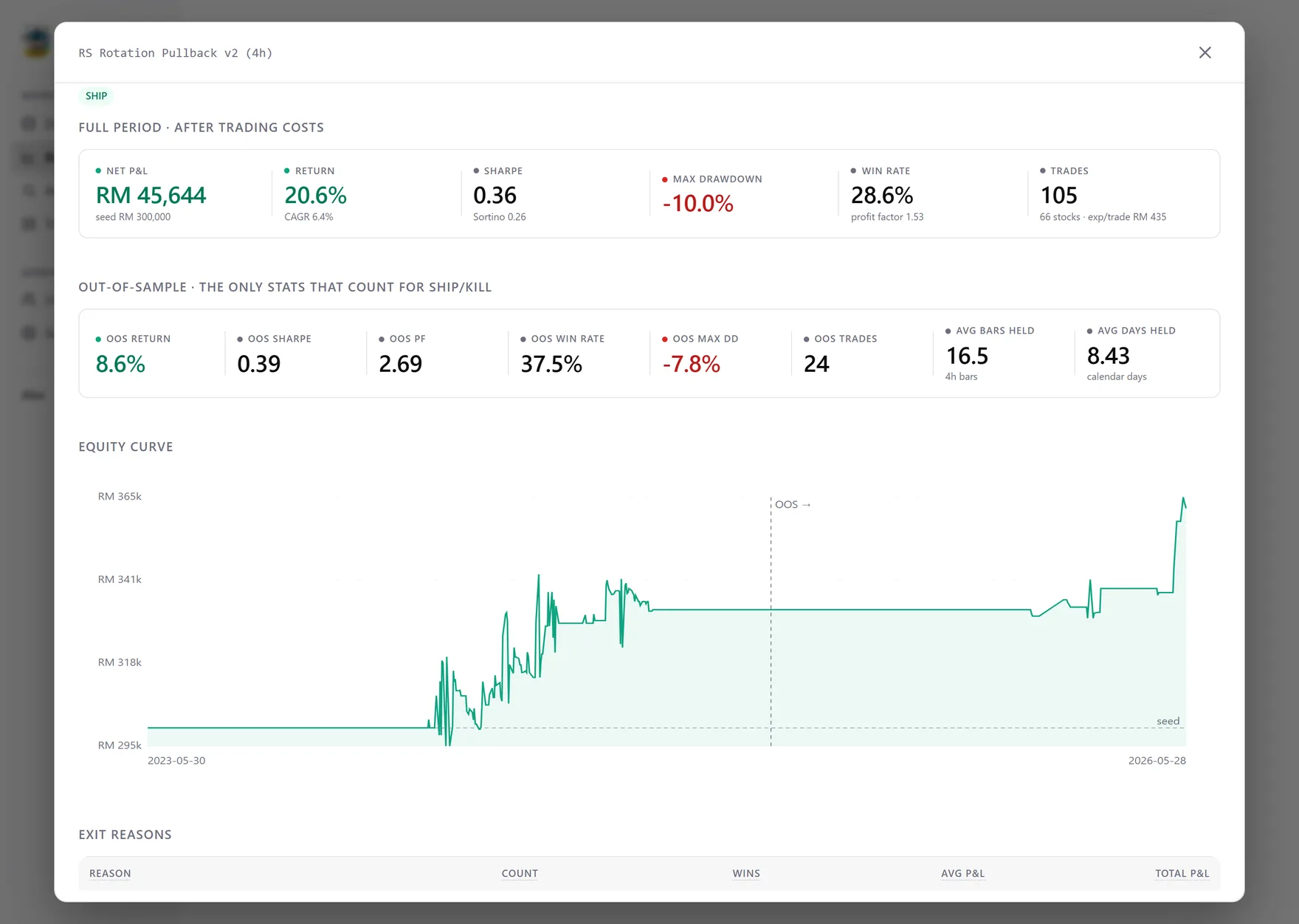Image resolution: width=1299 pixels, height=924 pixels.
Task: Close the RS Rotation Pullback dialog
Action: point(1205,52)
